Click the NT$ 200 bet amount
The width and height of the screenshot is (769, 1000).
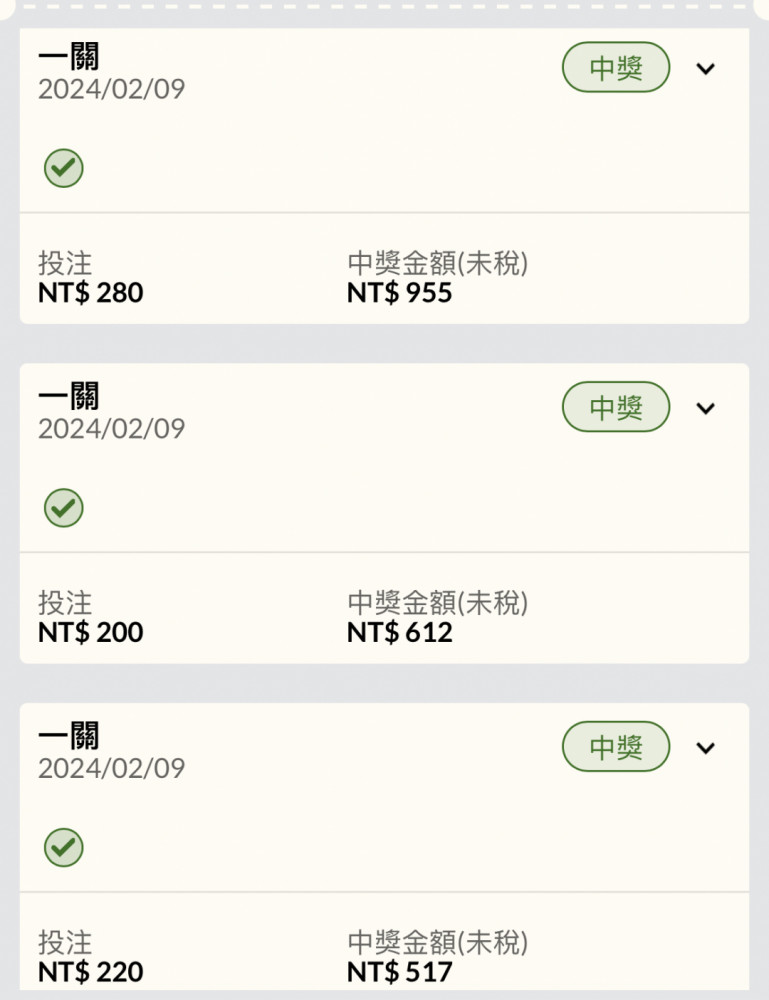91,633
